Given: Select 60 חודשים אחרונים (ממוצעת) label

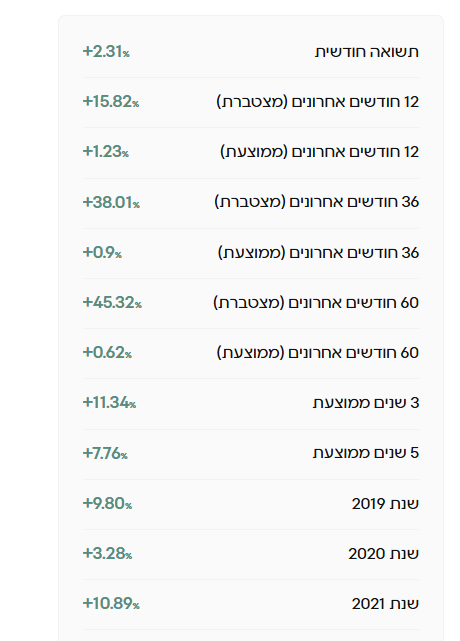Looking at the screenshot, I should pyautogui.click(x=318, y=353).
